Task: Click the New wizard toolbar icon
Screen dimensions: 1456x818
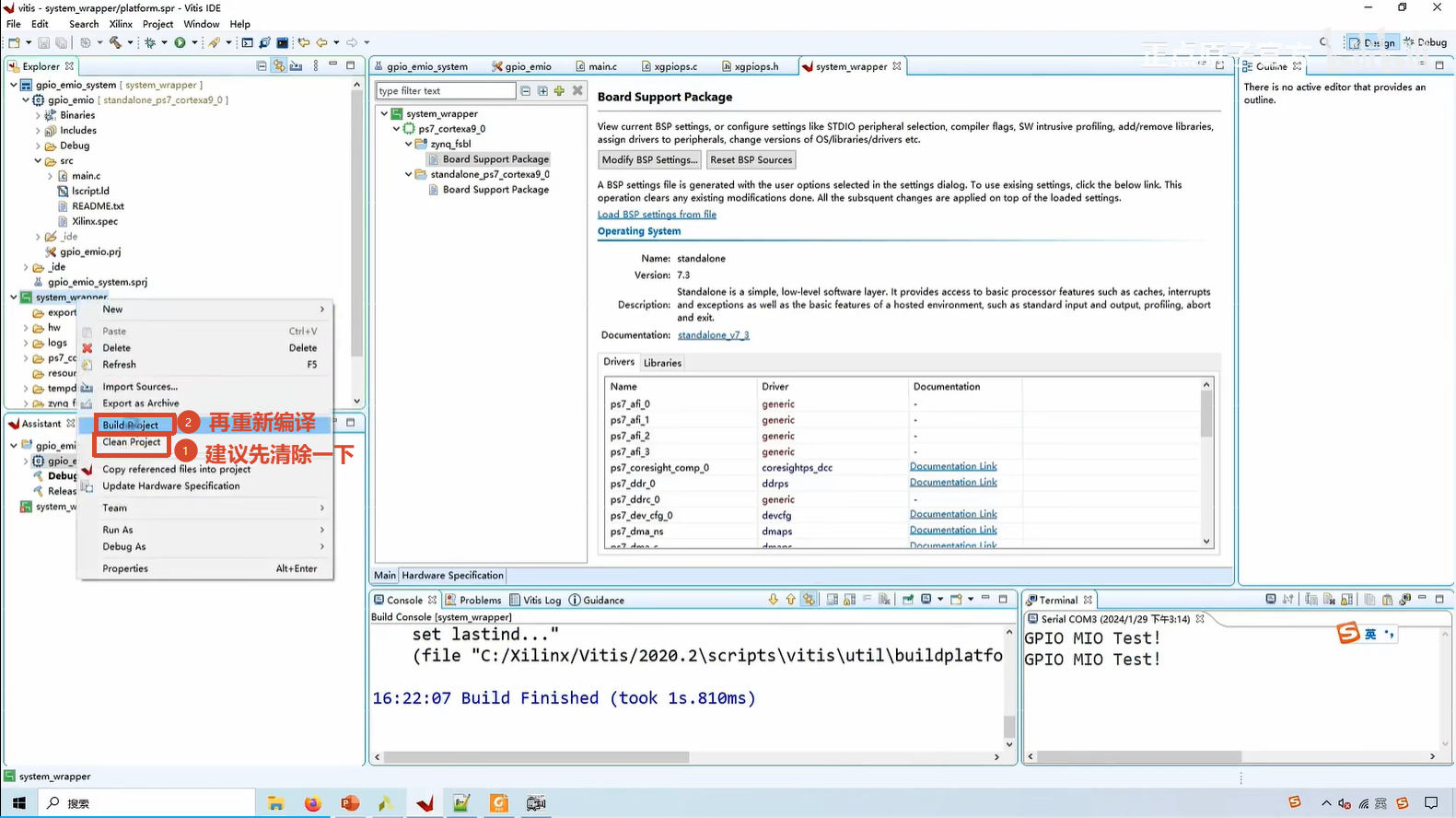Action: tap(14, 42)
